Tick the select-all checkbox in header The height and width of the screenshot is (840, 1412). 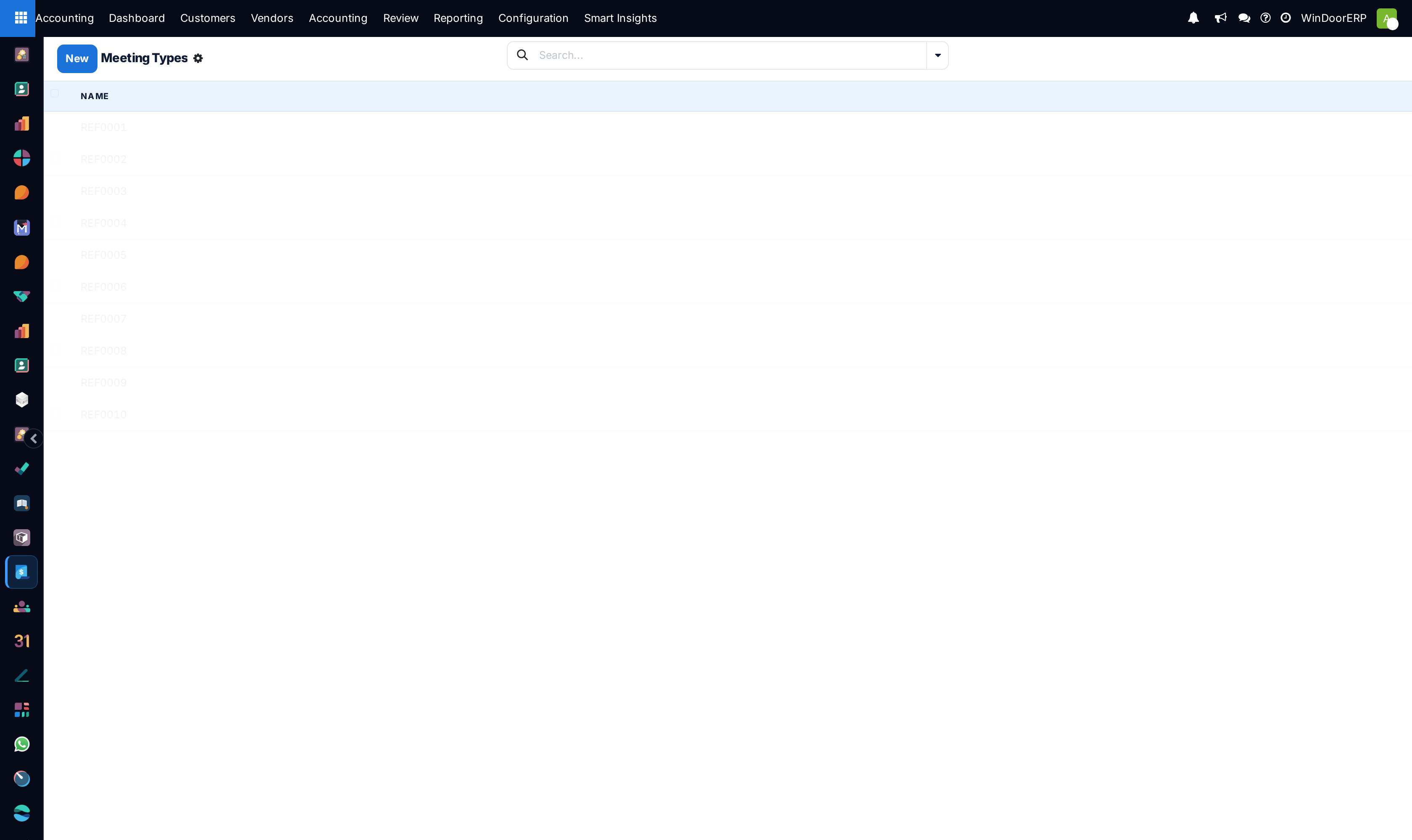click(x=54, y=93)
